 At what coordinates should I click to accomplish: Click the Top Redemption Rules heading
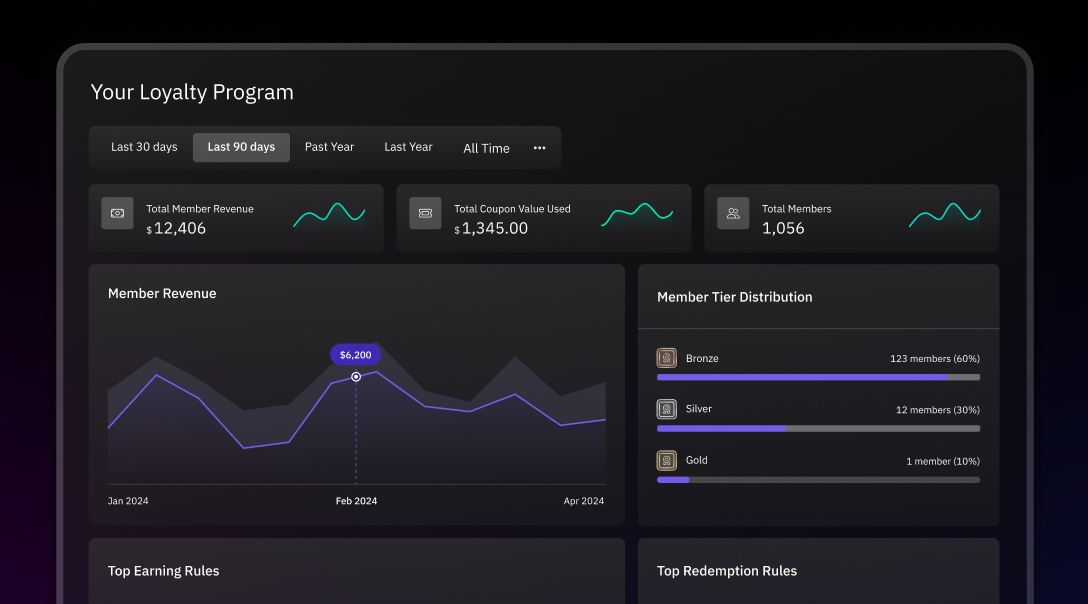[x=727, y=571]
